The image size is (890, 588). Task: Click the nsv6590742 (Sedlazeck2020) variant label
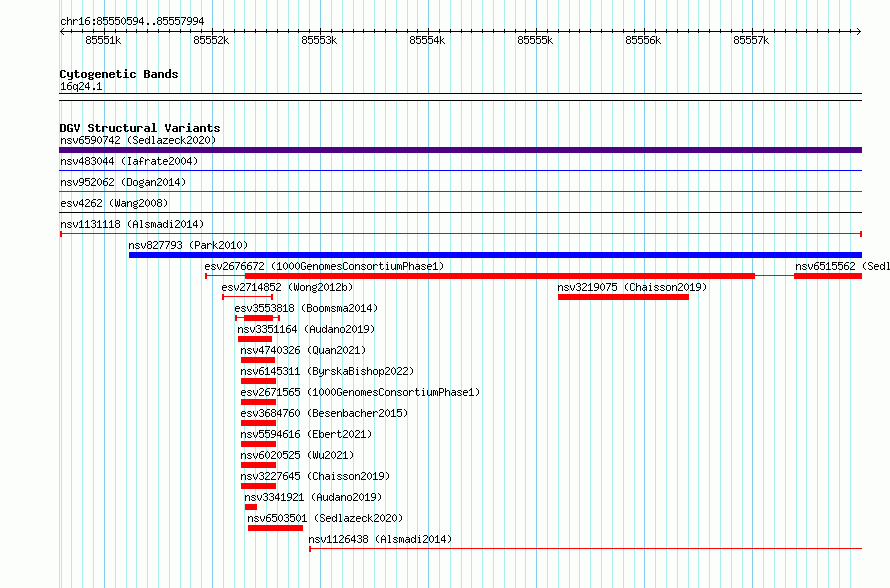138,140
